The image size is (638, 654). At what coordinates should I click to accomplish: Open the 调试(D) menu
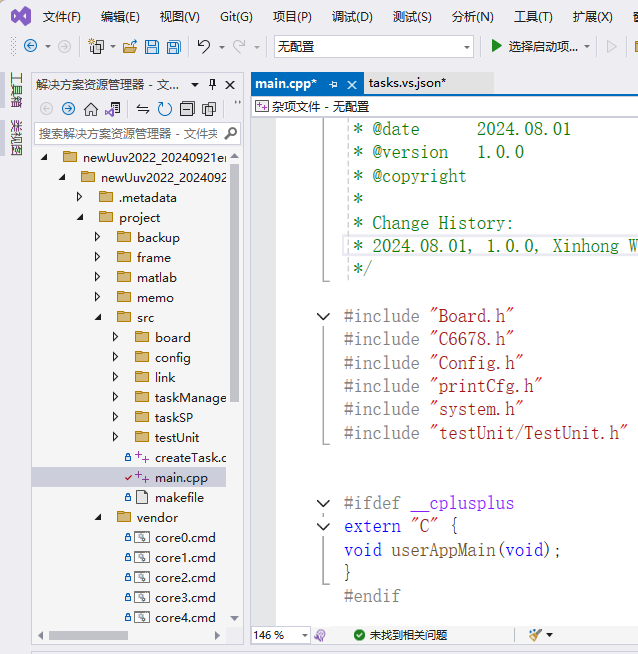click(352, 17)
